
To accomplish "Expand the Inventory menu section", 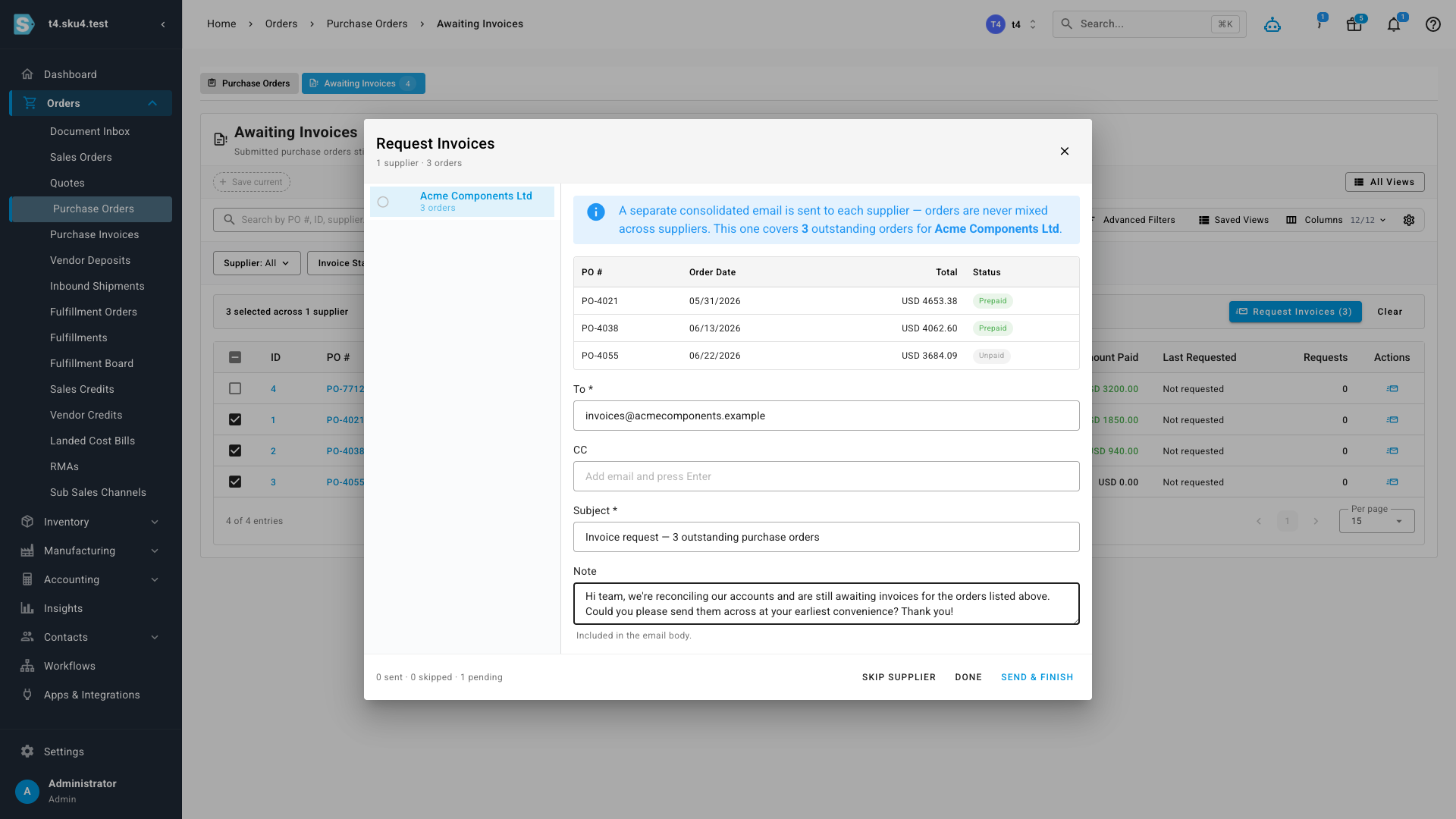I will (x=155, y=522).
